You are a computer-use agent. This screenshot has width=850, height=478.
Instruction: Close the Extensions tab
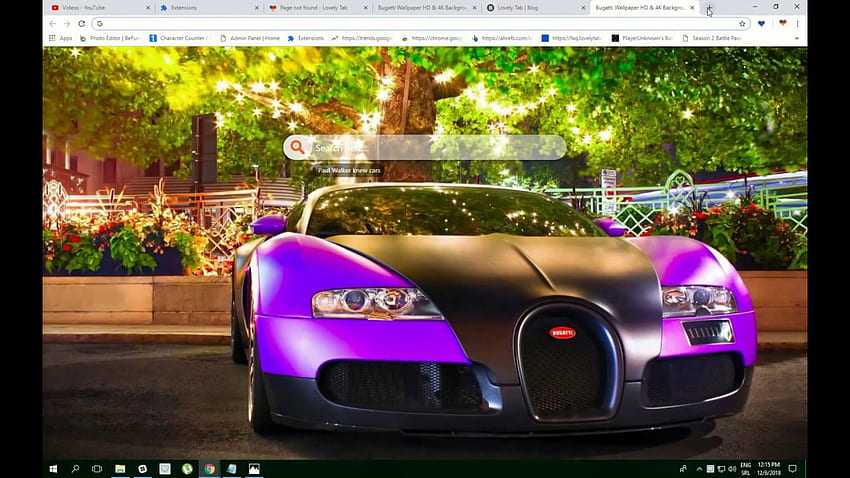[x=257, y=8]
